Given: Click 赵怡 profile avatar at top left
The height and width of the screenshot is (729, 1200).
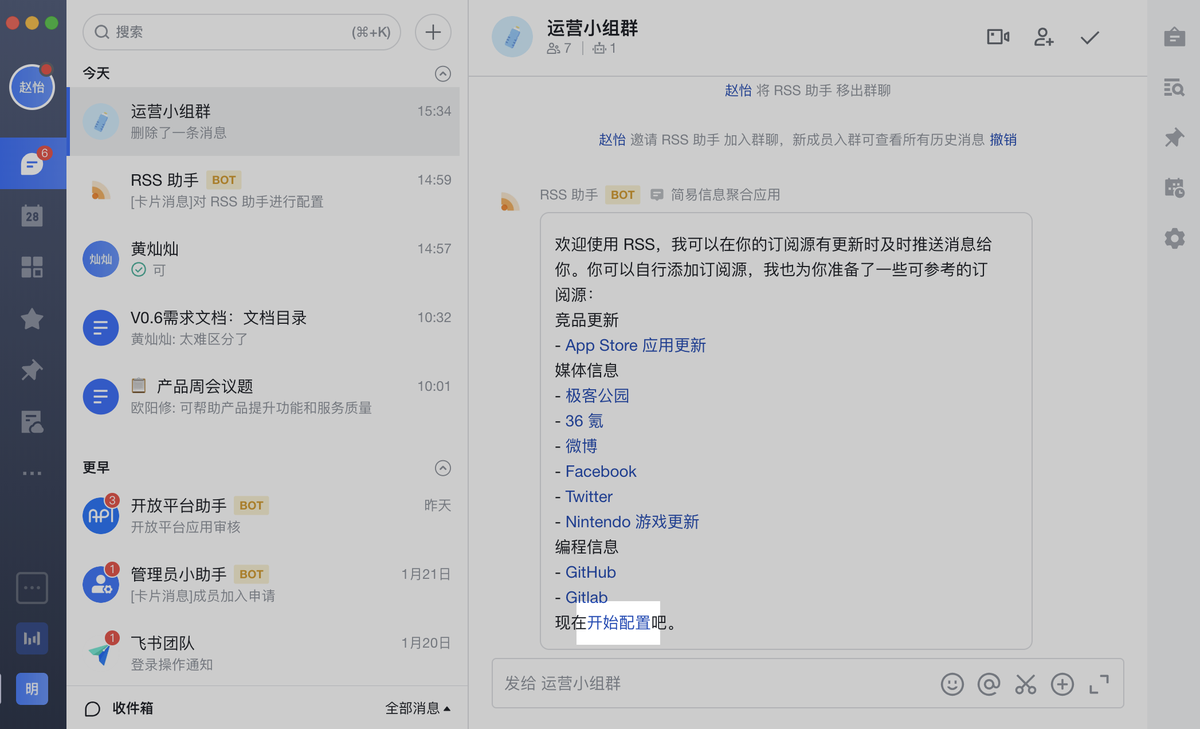Looking at the screenshot, I should pyautogui.click(x=32, y=87).
